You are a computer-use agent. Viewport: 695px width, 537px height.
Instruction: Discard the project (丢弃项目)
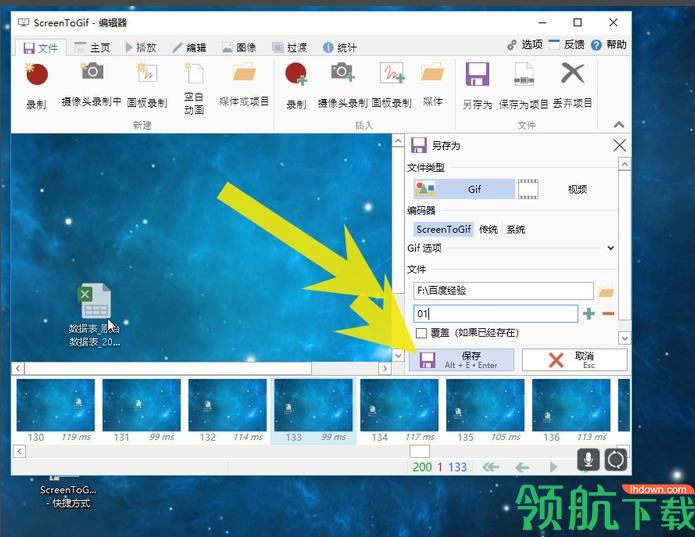[572, 86]
